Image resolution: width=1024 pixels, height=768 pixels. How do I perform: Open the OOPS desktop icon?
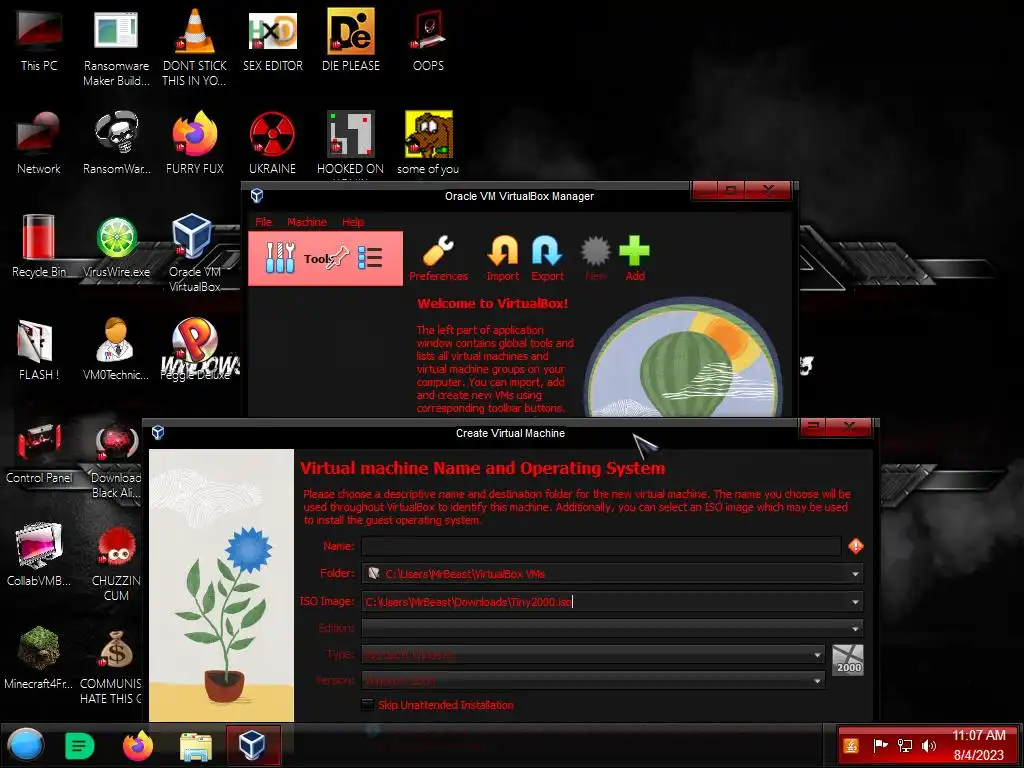[x=428, y=40]
